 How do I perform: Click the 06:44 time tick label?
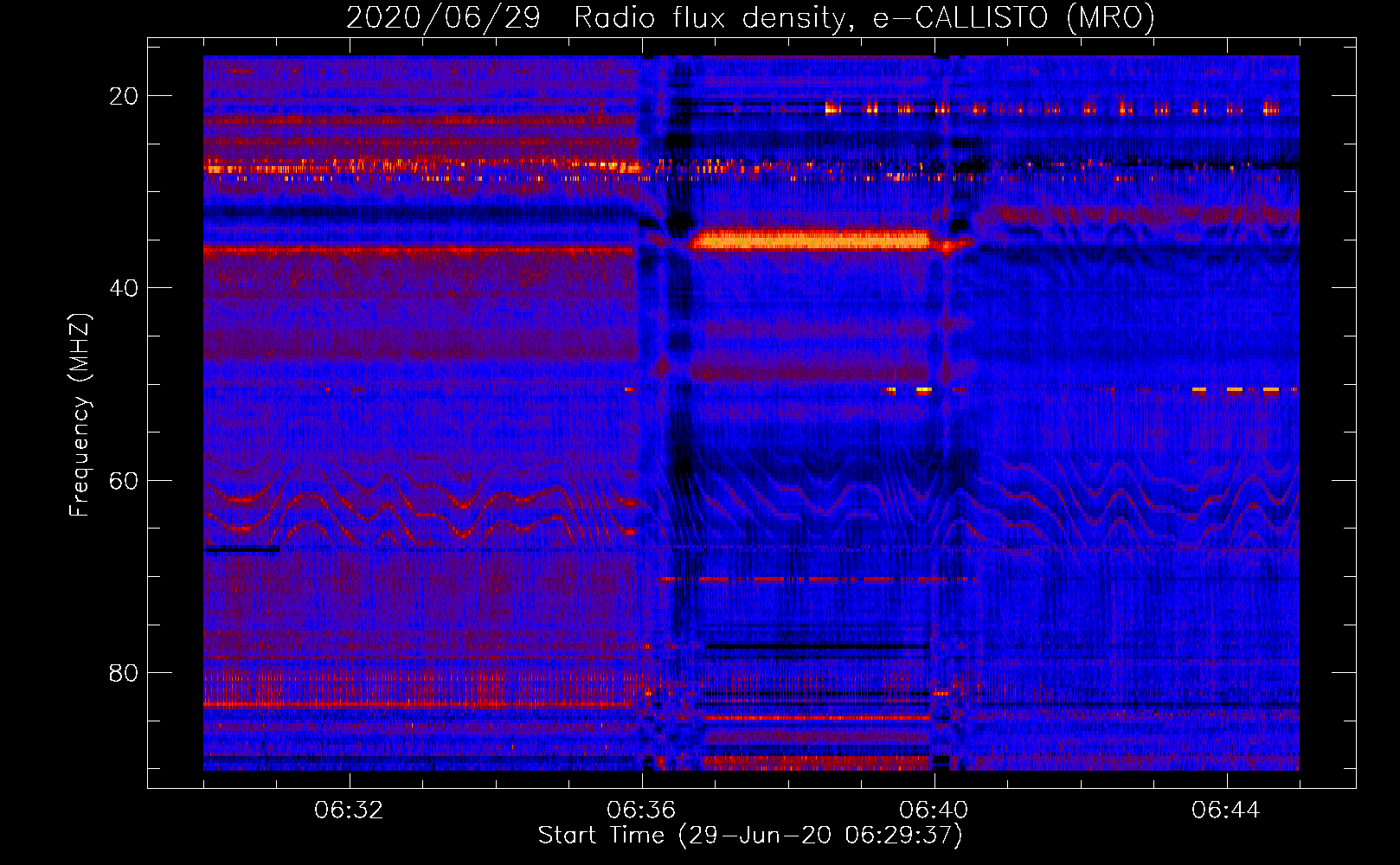(1226, 811)
